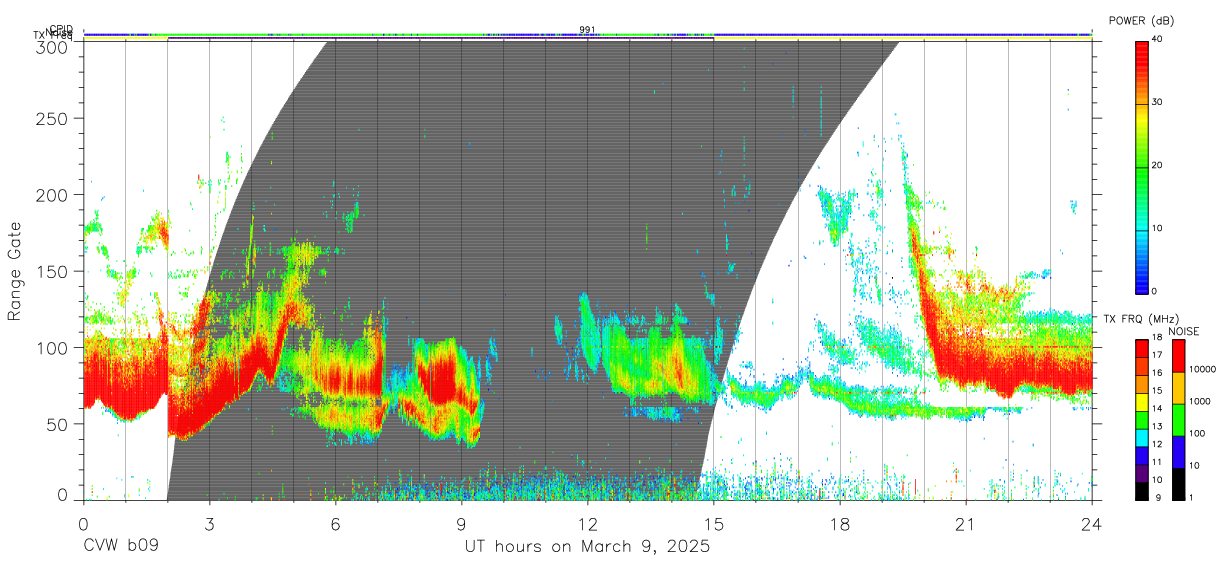Click the UT hours on March 9, 2025 title
1228x567 pixels.
587,548
